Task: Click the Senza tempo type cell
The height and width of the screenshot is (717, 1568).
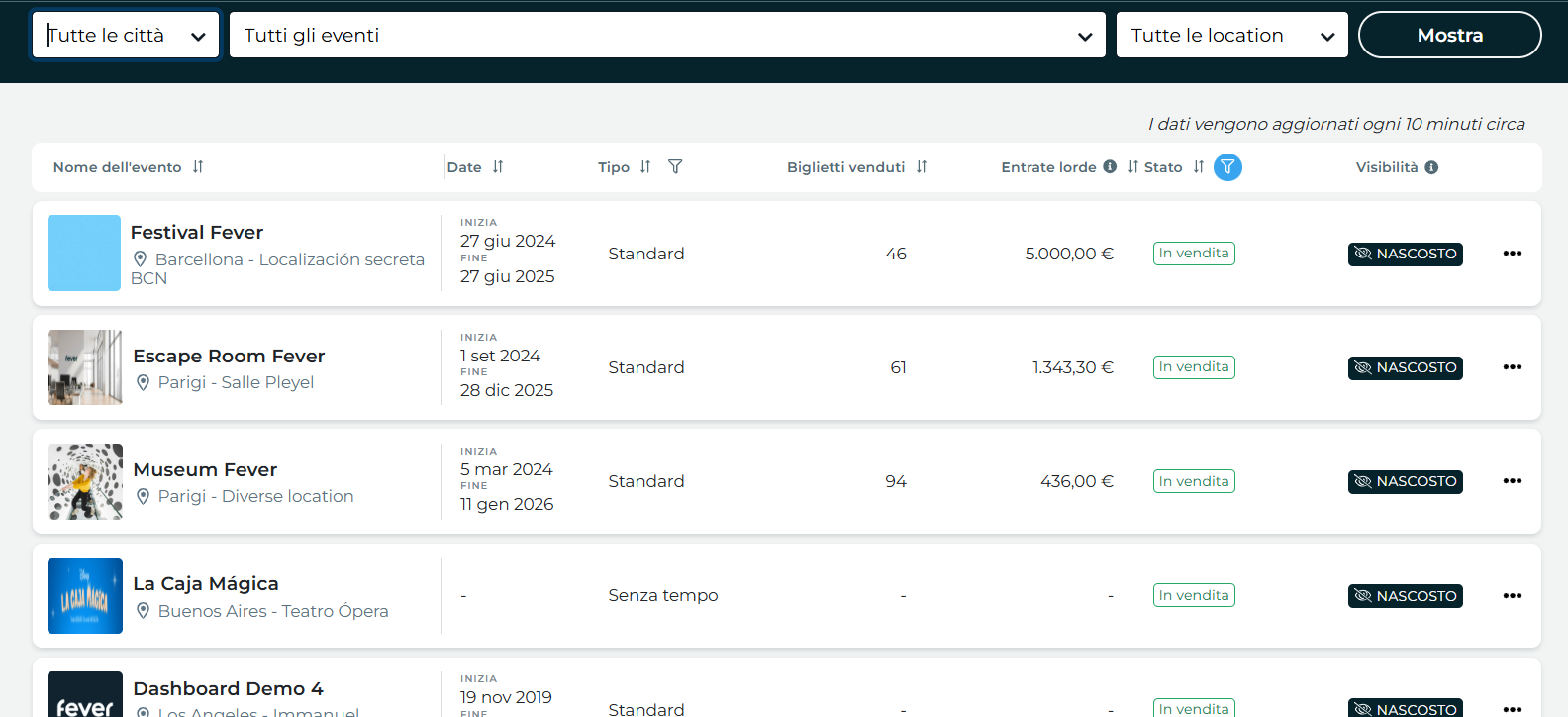Action: coord(663,595)
